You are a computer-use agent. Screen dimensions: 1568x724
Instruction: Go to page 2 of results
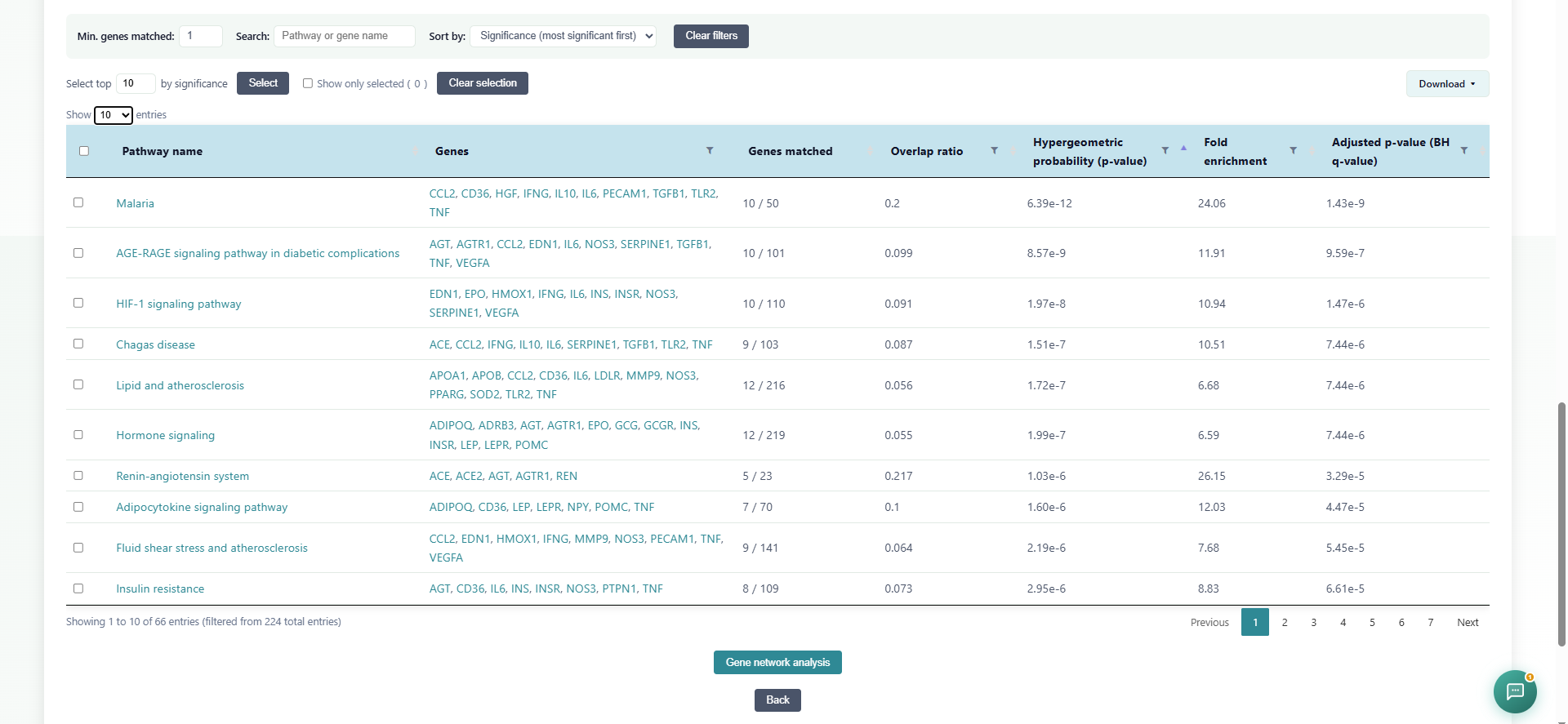[x=1285, y=622]
